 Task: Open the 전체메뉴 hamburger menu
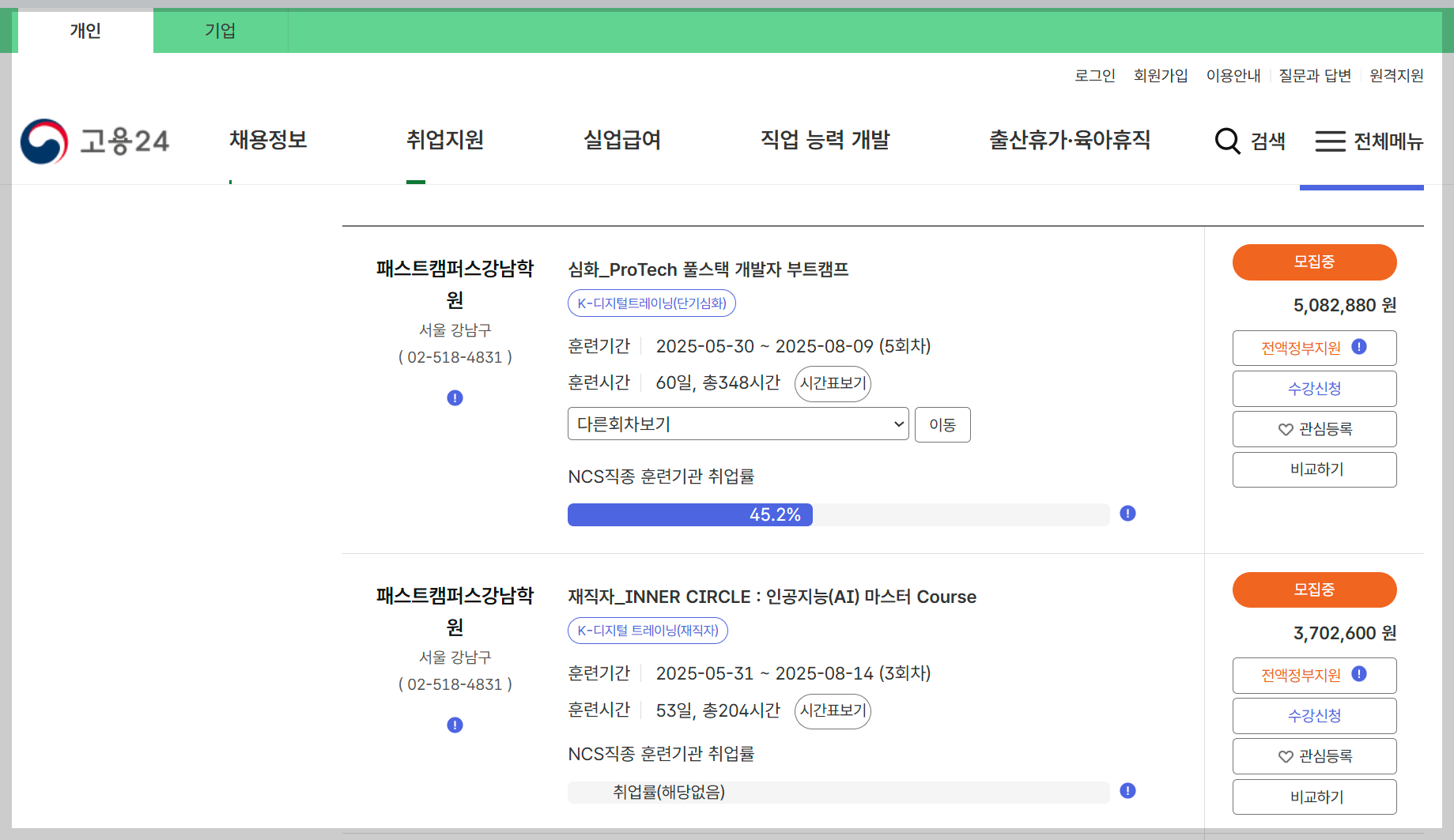pyautogui.click(x=1369, y=141)
